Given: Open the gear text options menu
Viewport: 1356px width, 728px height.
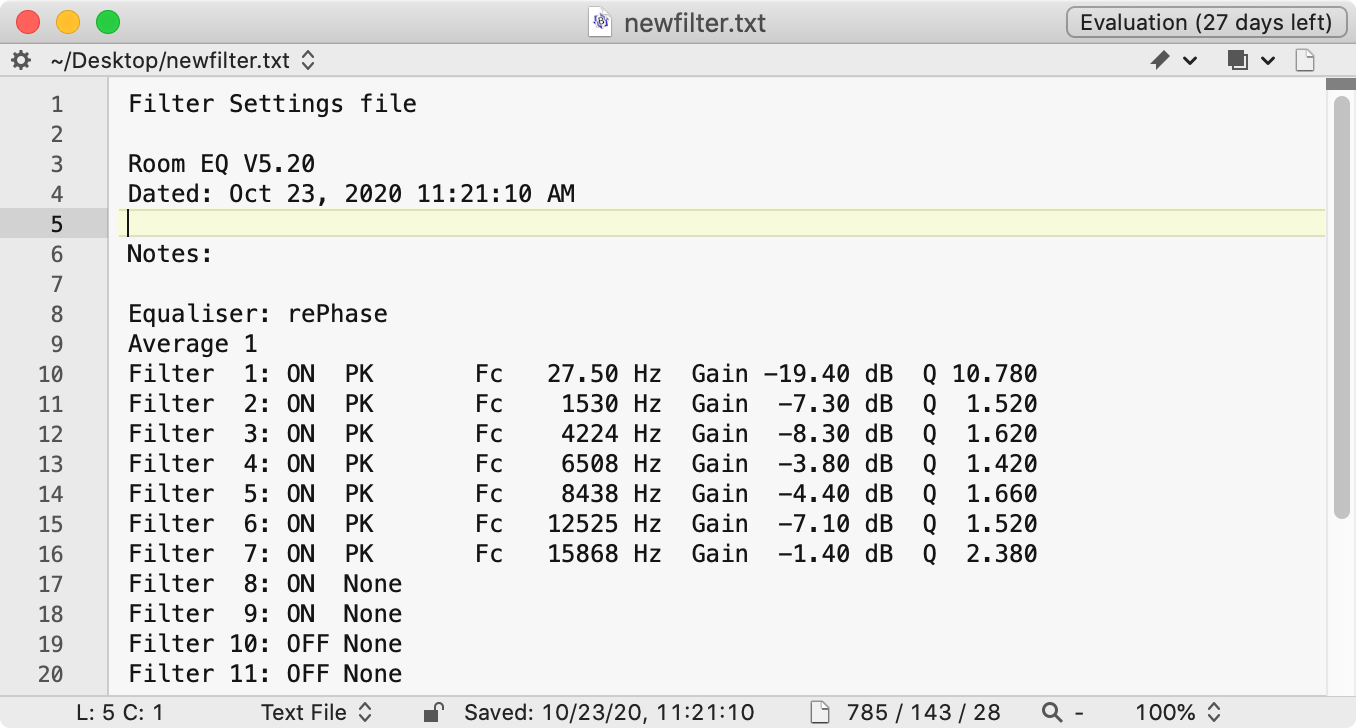Looking at the screenshot, I should point(21,61).
